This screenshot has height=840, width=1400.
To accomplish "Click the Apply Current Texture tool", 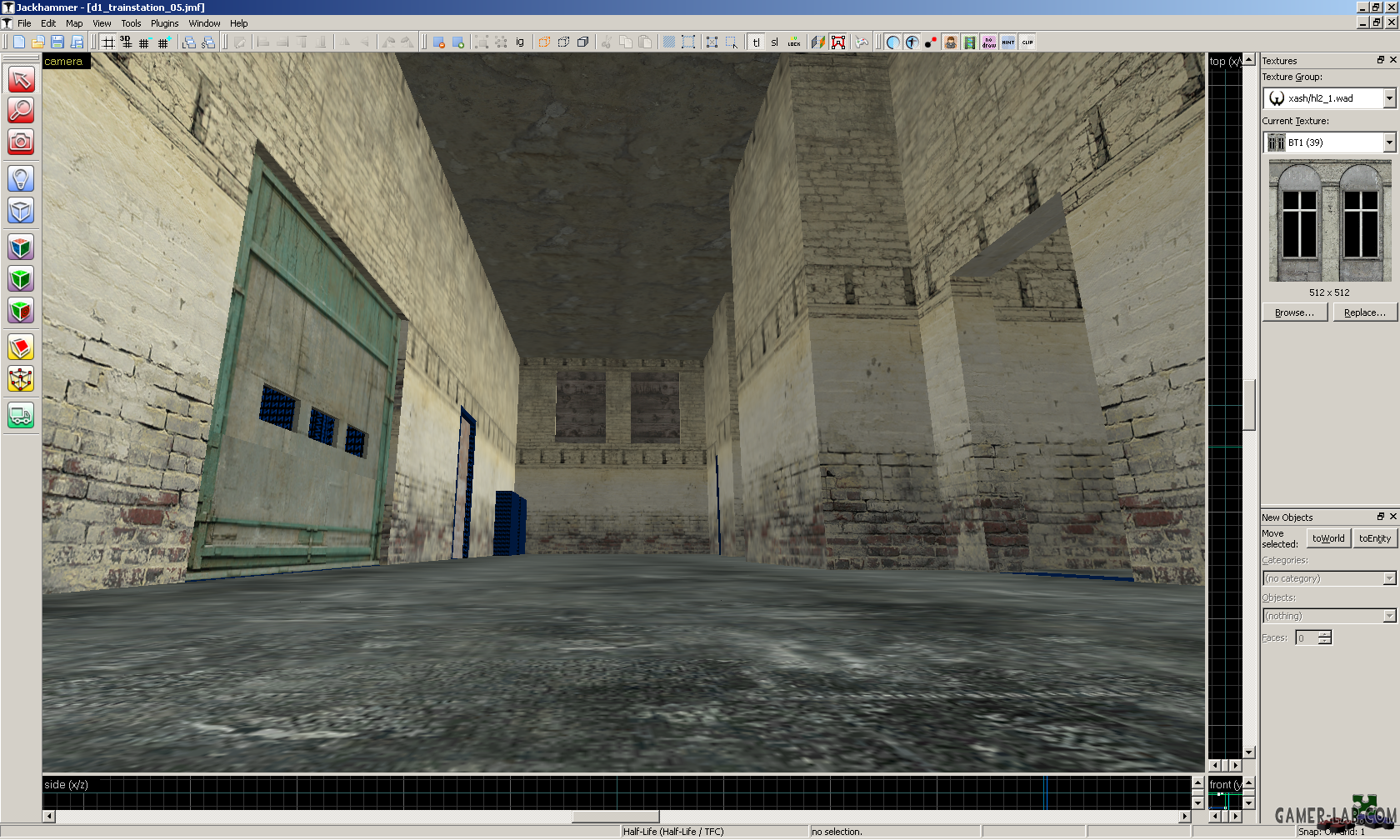I will click(x=21, y=278).
